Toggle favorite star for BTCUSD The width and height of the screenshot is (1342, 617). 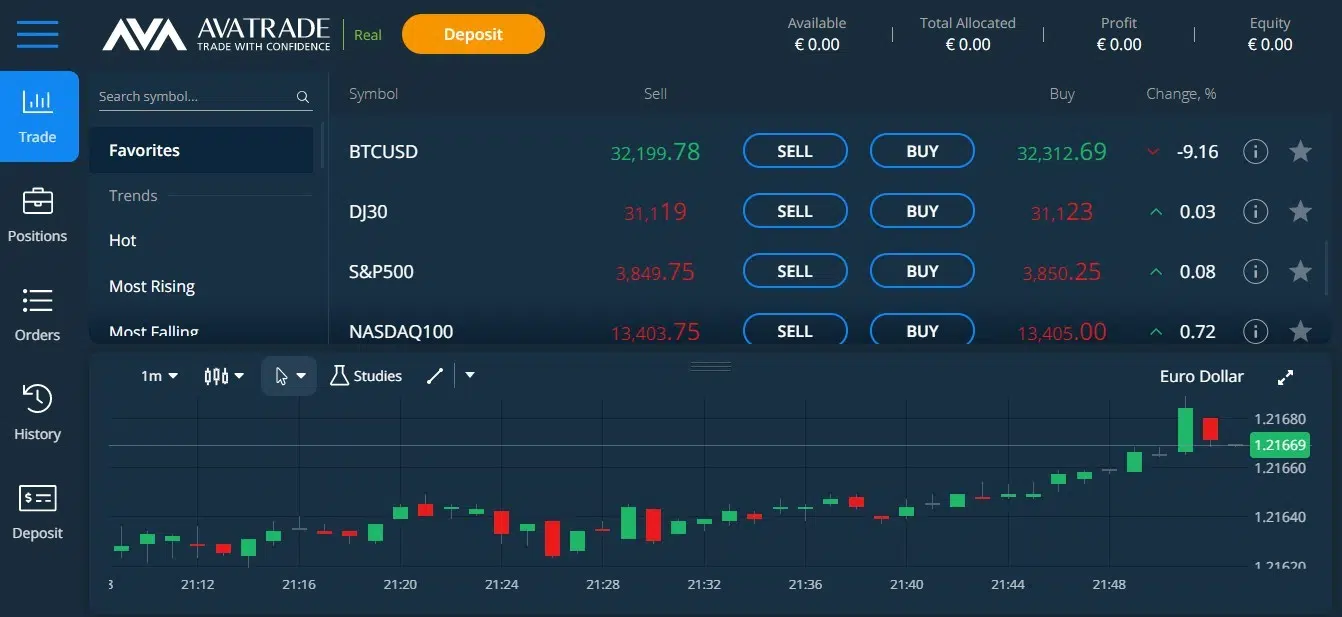[x=1300, y=151]
